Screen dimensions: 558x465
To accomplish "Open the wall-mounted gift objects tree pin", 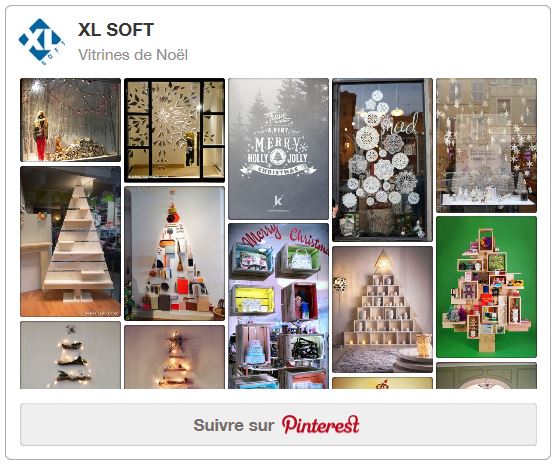I will 174,254.
